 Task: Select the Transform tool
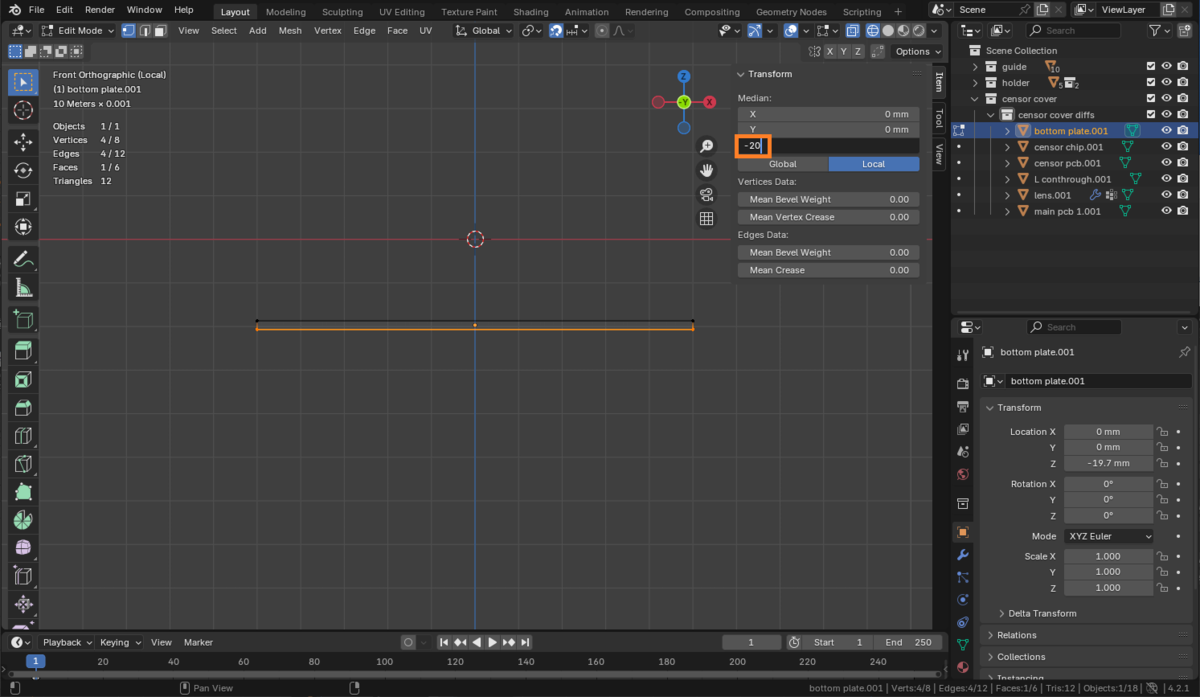point(24,228)
